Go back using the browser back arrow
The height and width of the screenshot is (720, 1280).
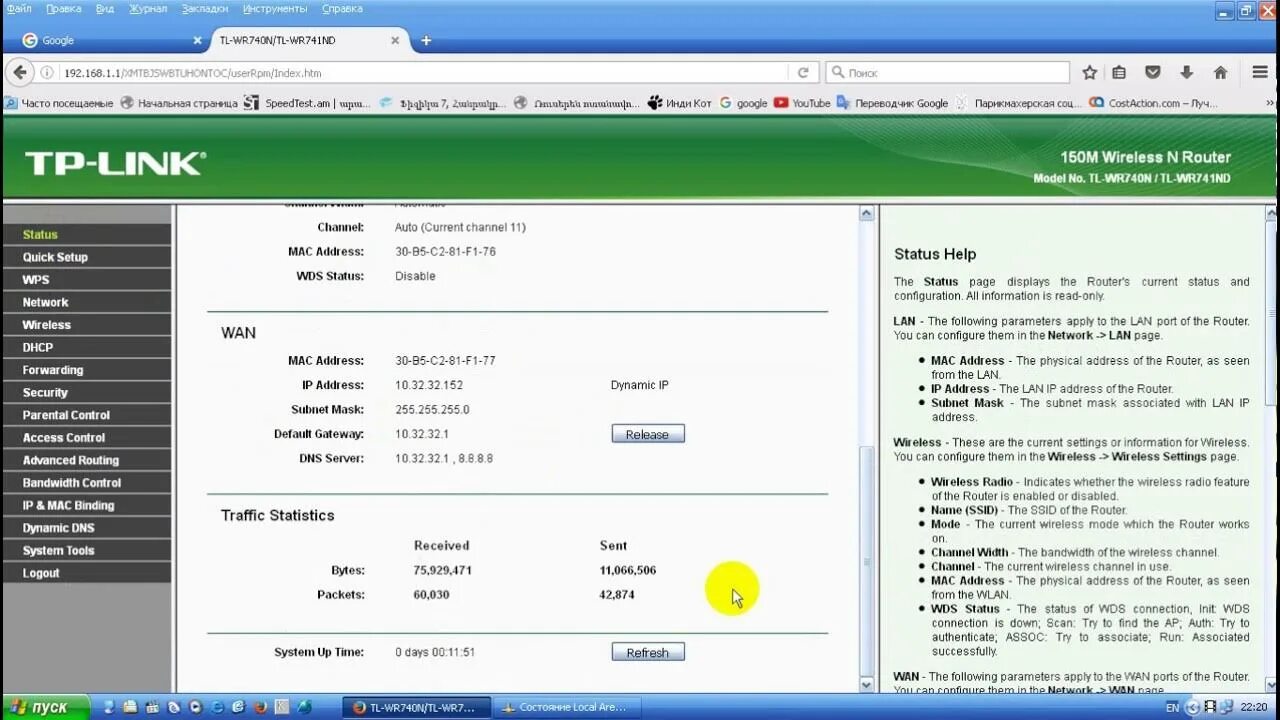[x=19, y=72]
